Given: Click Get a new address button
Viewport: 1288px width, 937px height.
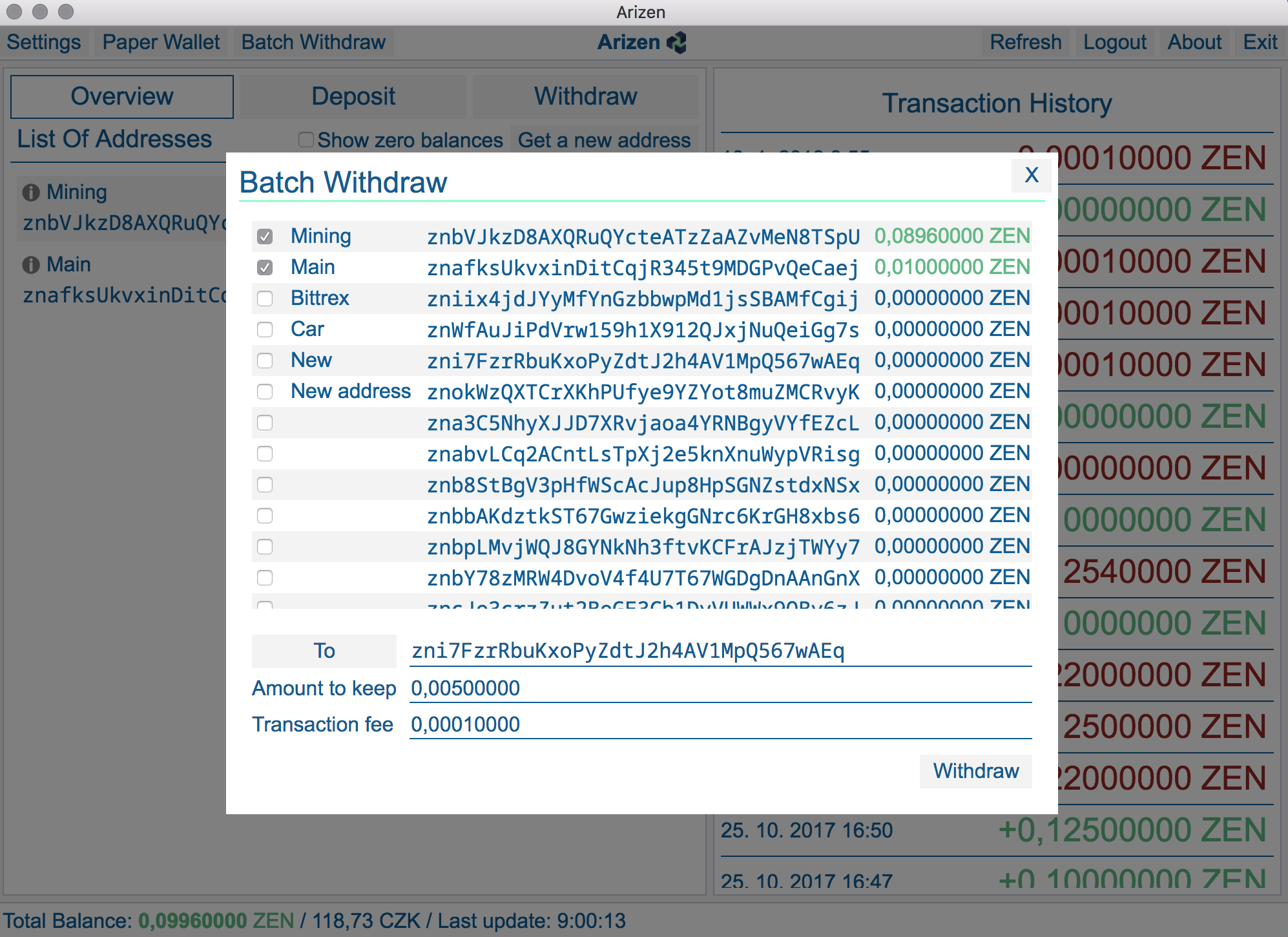Looking at the screenshot, I should [604, 140].
